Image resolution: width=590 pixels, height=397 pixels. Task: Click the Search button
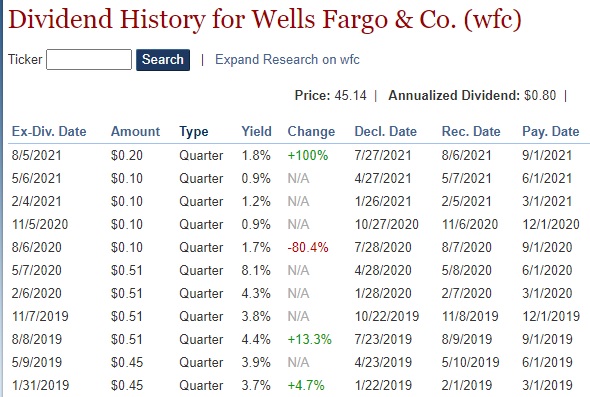[163, 60]
